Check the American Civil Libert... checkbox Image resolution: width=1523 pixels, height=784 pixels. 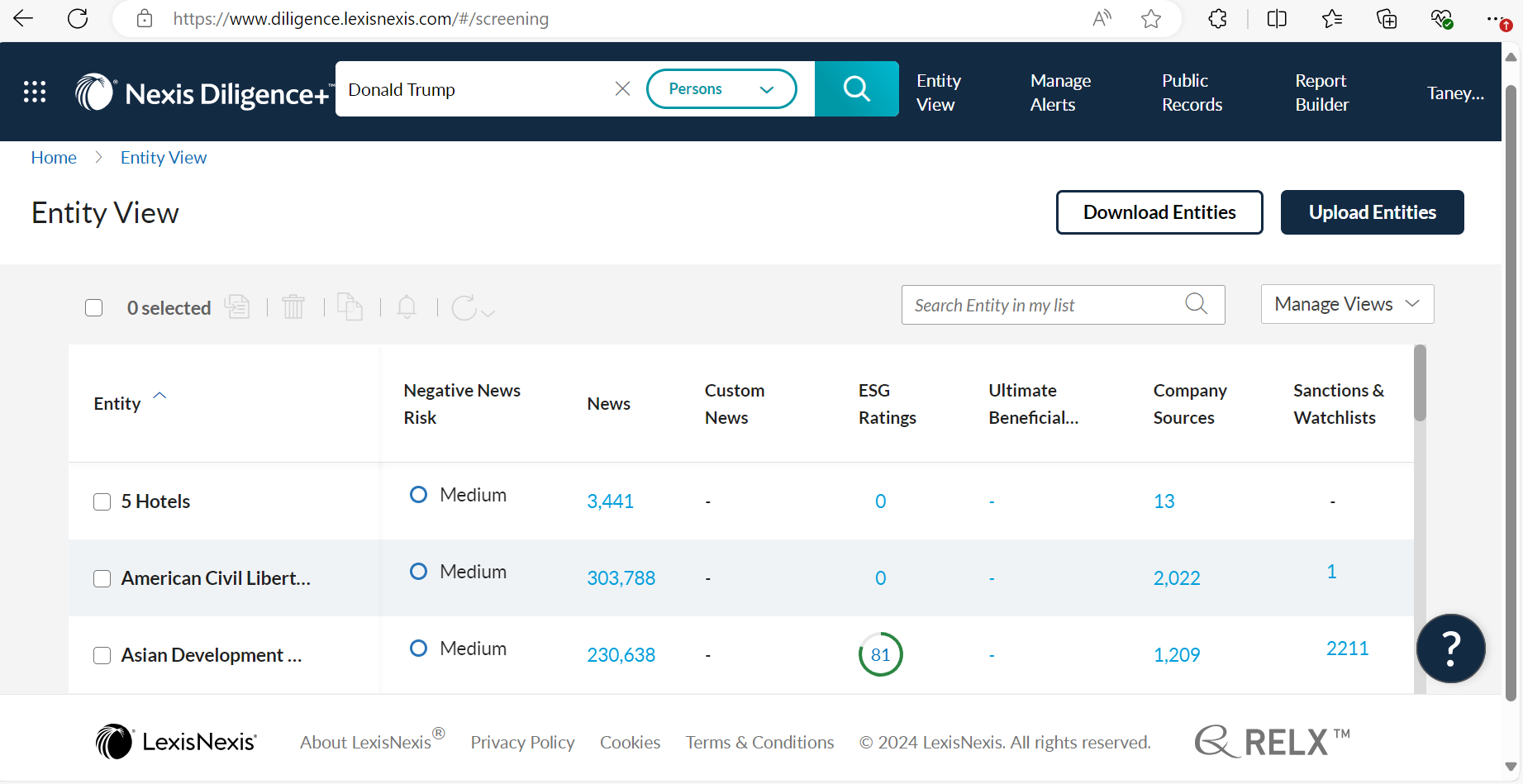[102, 579]
